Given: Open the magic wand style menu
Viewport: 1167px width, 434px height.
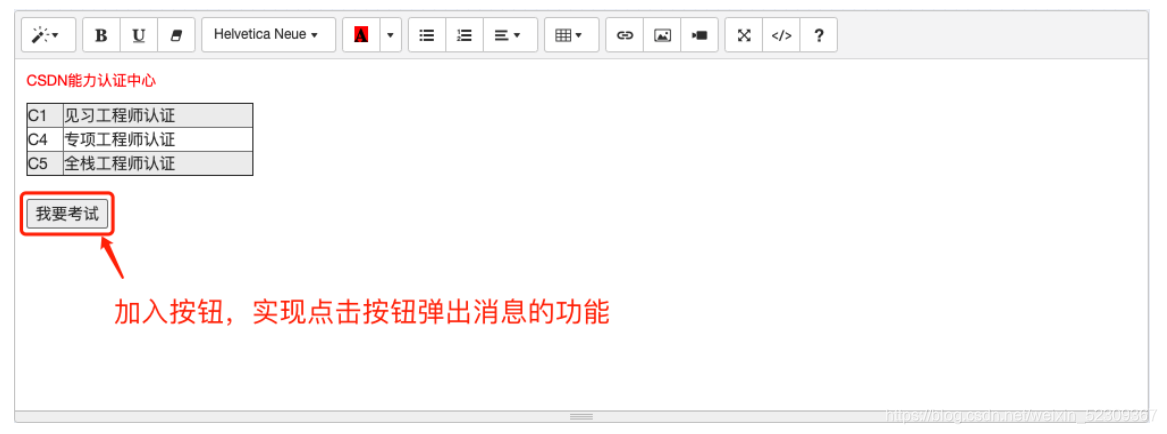Looking at the screenshot, I should pos(48,35).
